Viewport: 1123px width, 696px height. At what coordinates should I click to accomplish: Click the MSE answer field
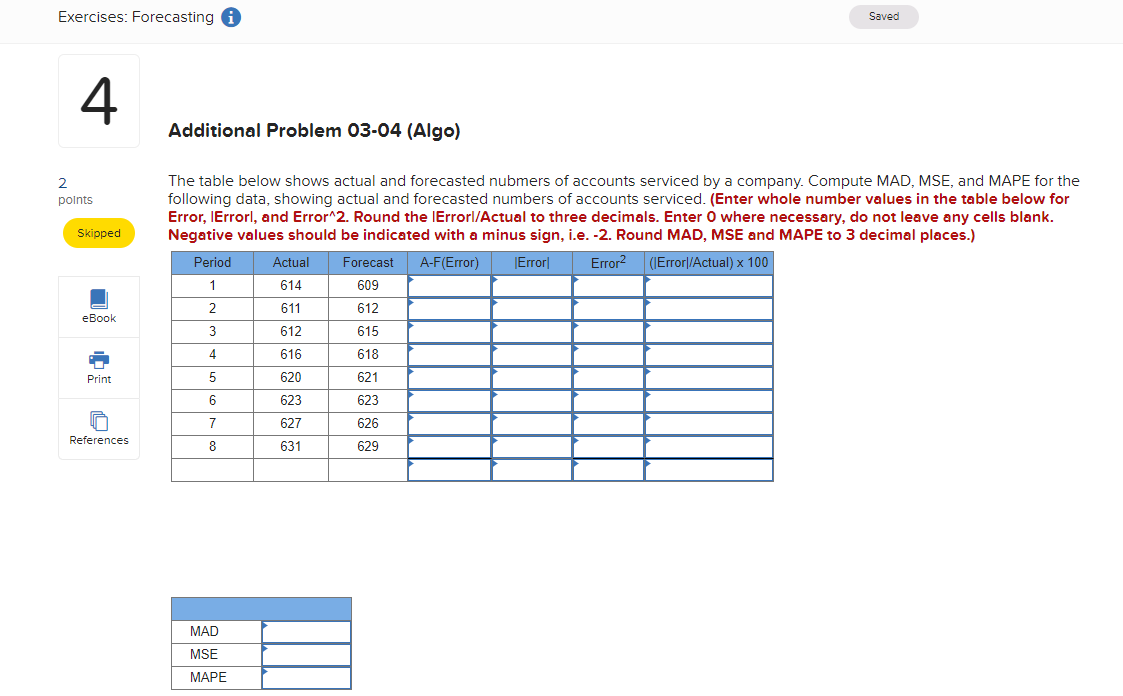(x=306, y=654)
